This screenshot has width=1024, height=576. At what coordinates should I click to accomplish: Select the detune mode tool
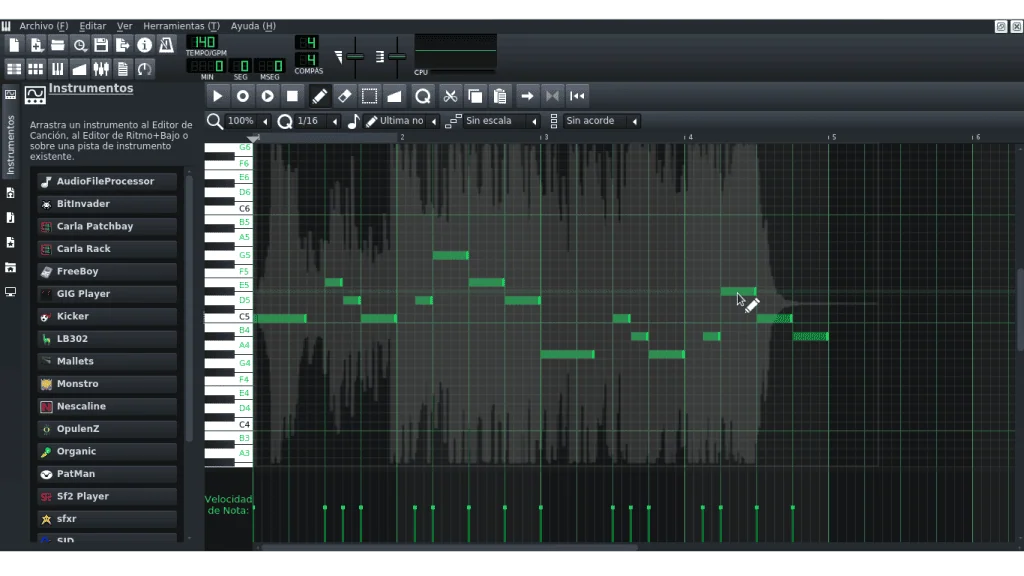tap(394, 96)
